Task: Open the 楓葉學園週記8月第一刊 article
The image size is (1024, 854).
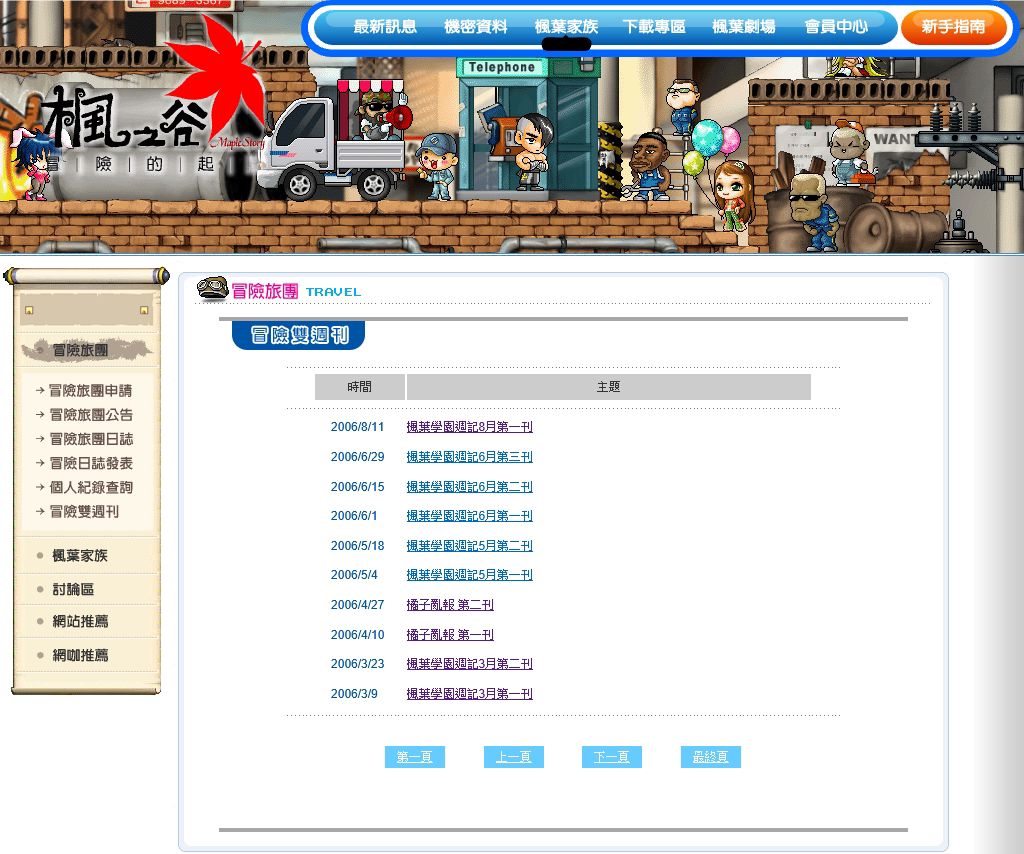Action: tap(469, 427)
